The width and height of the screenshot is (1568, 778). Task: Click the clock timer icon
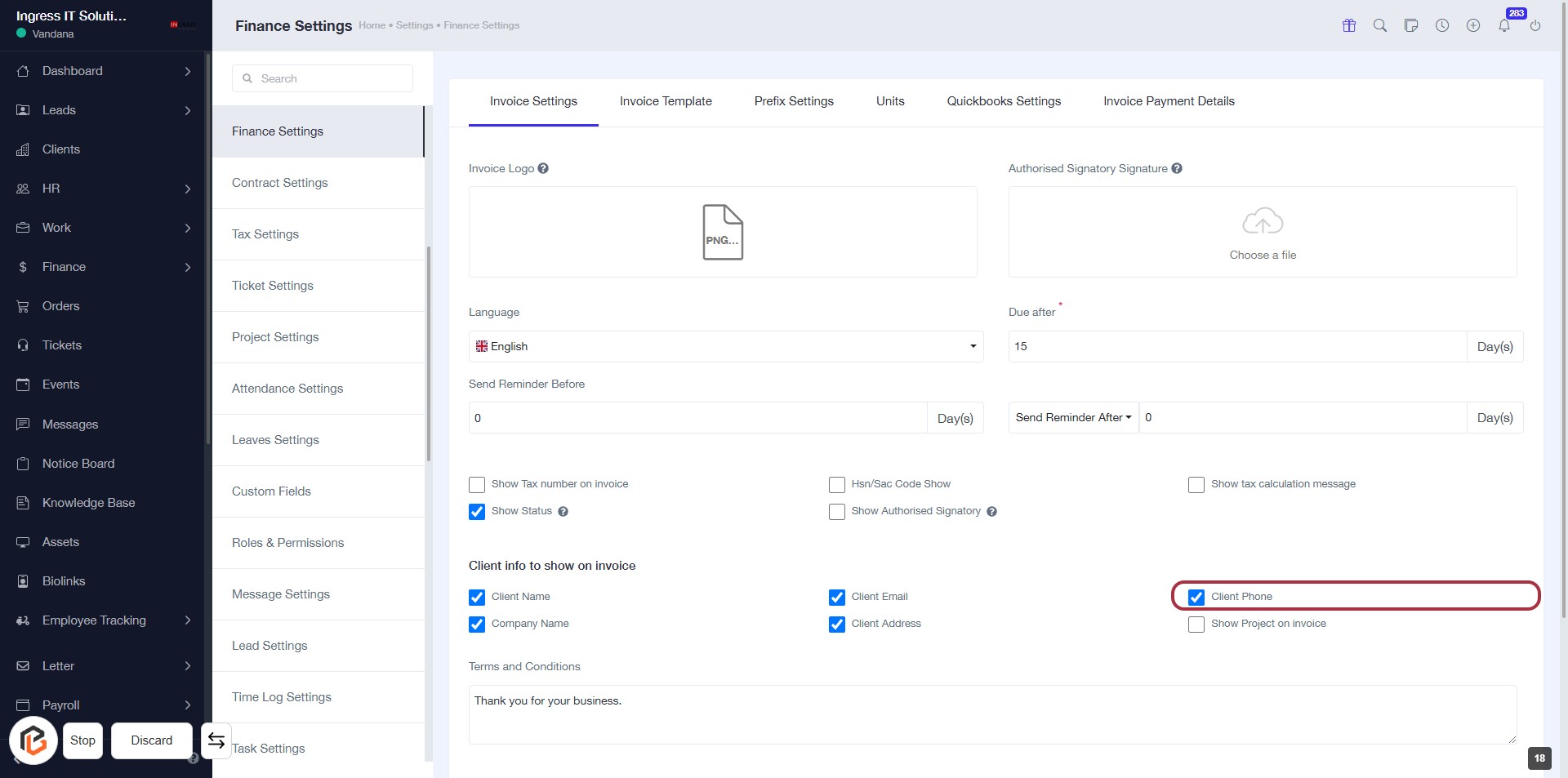[x=1442, y=25]
